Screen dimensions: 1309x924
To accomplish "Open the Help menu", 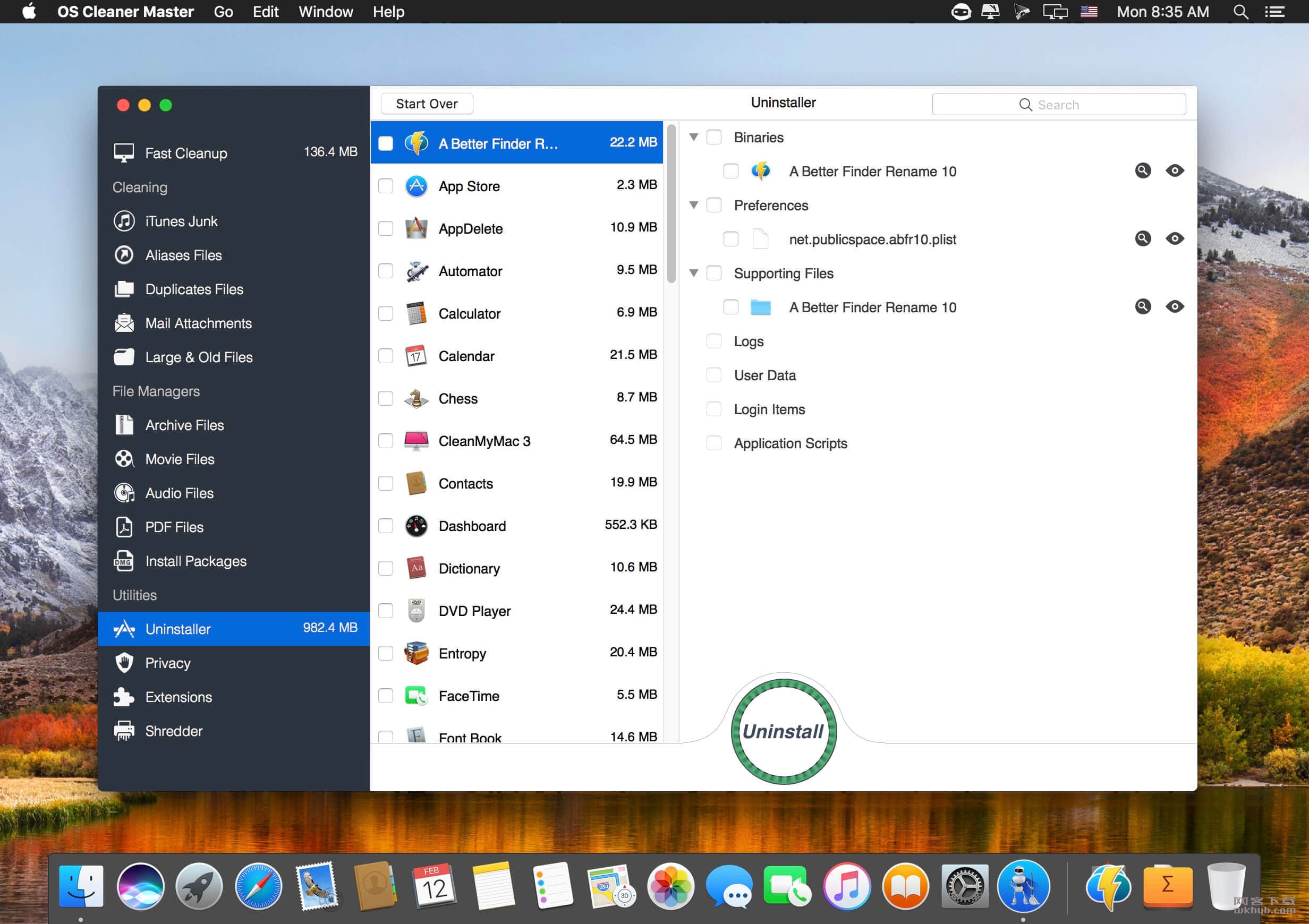I will point(389,12).
